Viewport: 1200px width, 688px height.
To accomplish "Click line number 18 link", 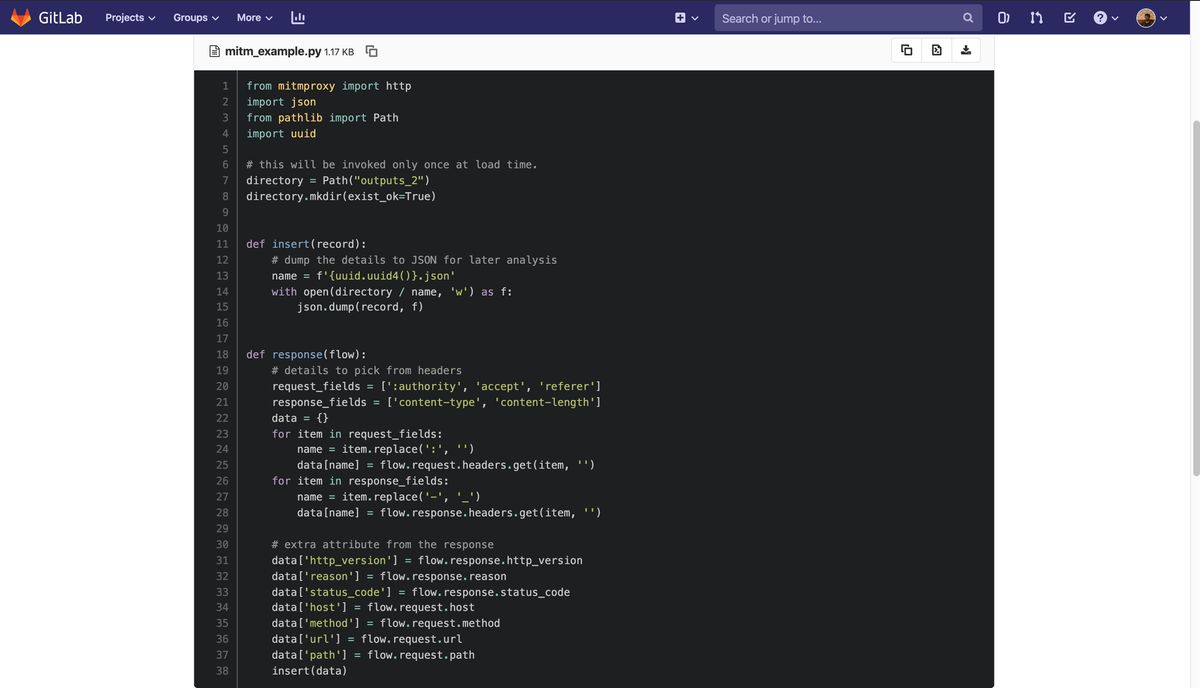I will (222, 354).
